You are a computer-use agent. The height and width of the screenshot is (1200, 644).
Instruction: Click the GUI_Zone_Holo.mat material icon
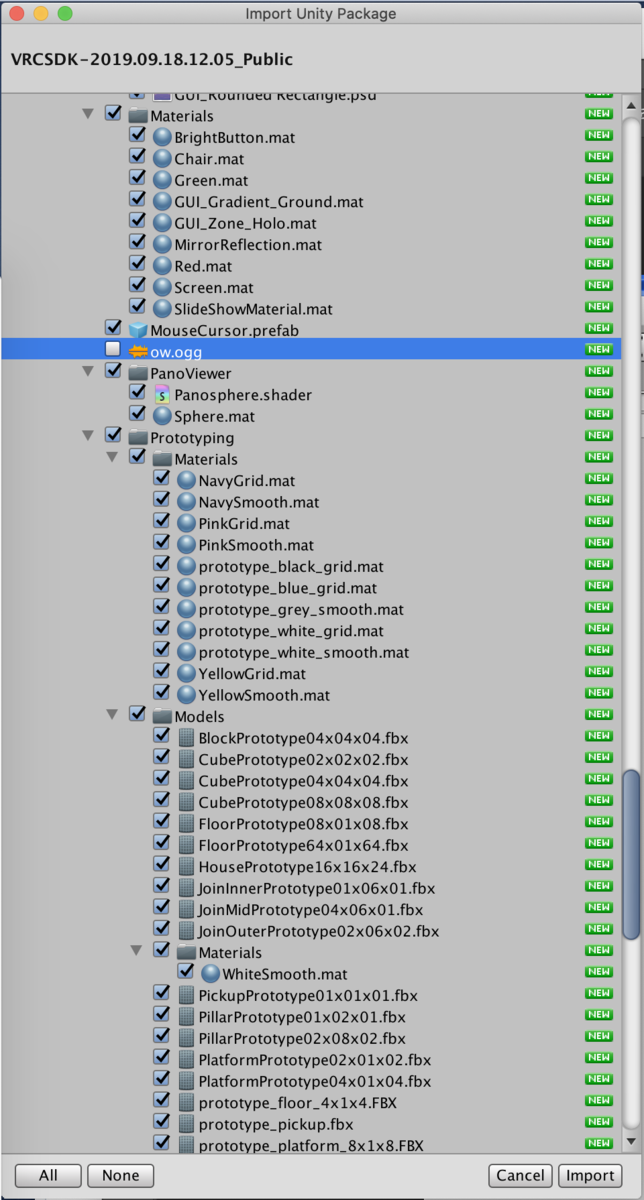(162, 223)
